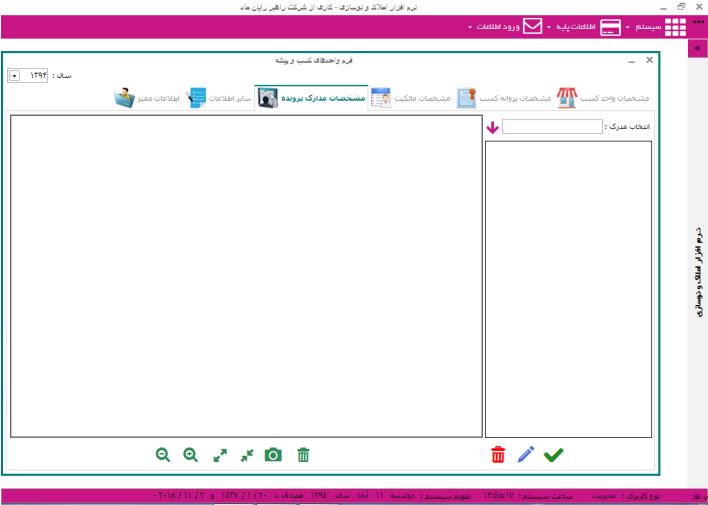Open the year (سال) dropdown
708x505 pixels.
[x=14, y=76]
